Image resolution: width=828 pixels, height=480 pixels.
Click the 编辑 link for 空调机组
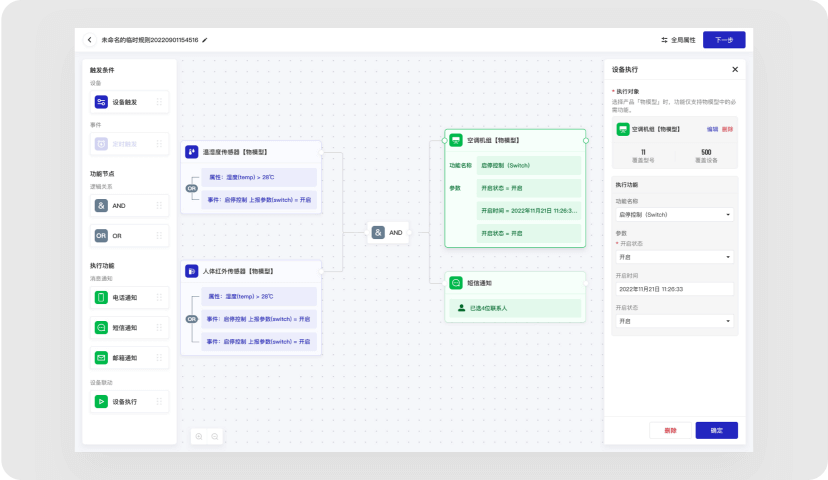(x=712, y=129)
